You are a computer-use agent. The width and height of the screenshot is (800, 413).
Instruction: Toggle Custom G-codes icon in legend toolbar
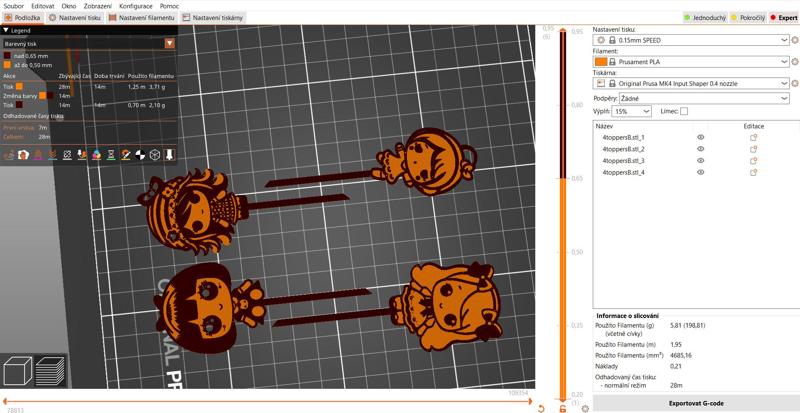click(126, 155)
